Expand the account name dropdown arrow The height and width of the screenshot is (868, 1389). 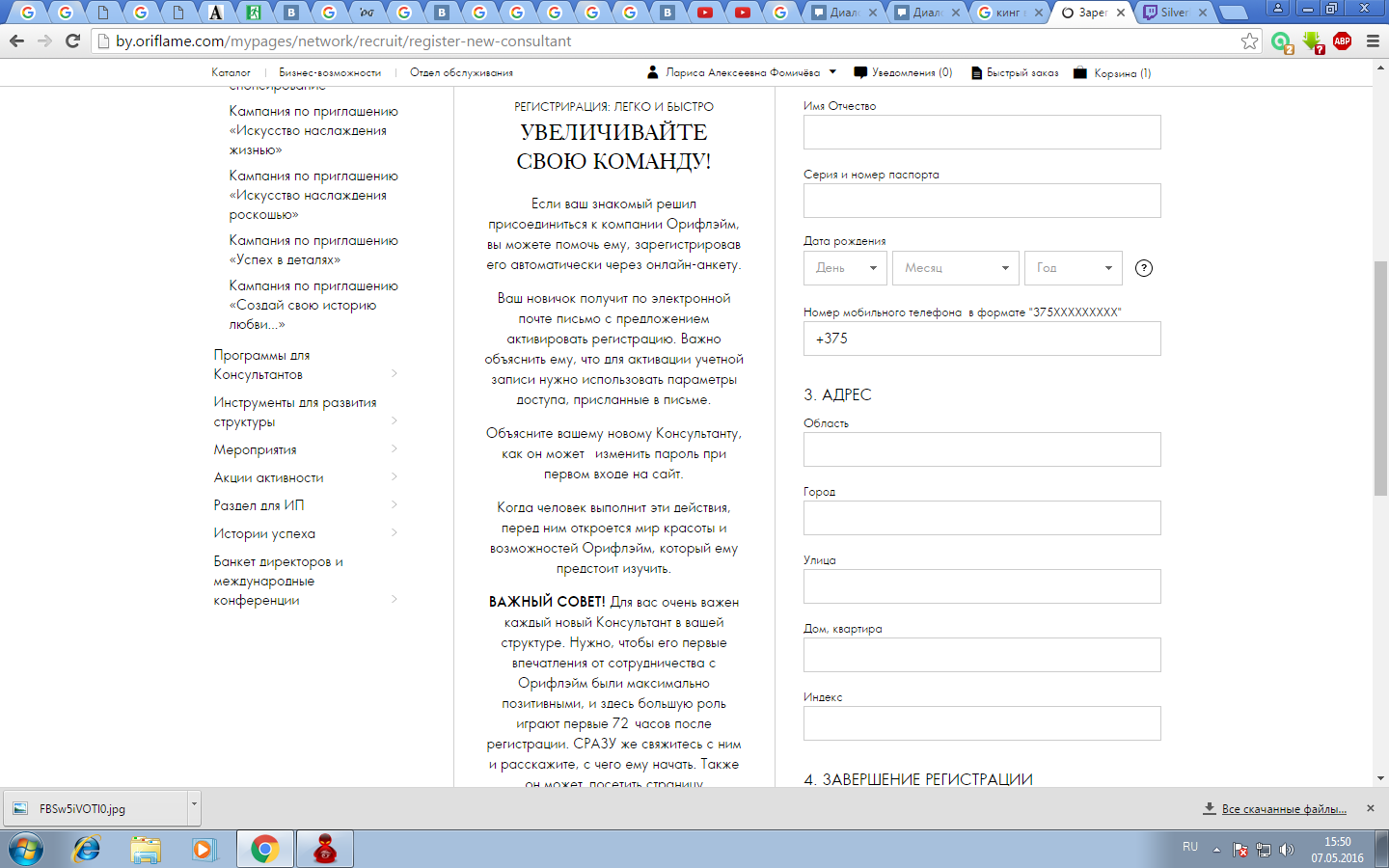(832, 72)
